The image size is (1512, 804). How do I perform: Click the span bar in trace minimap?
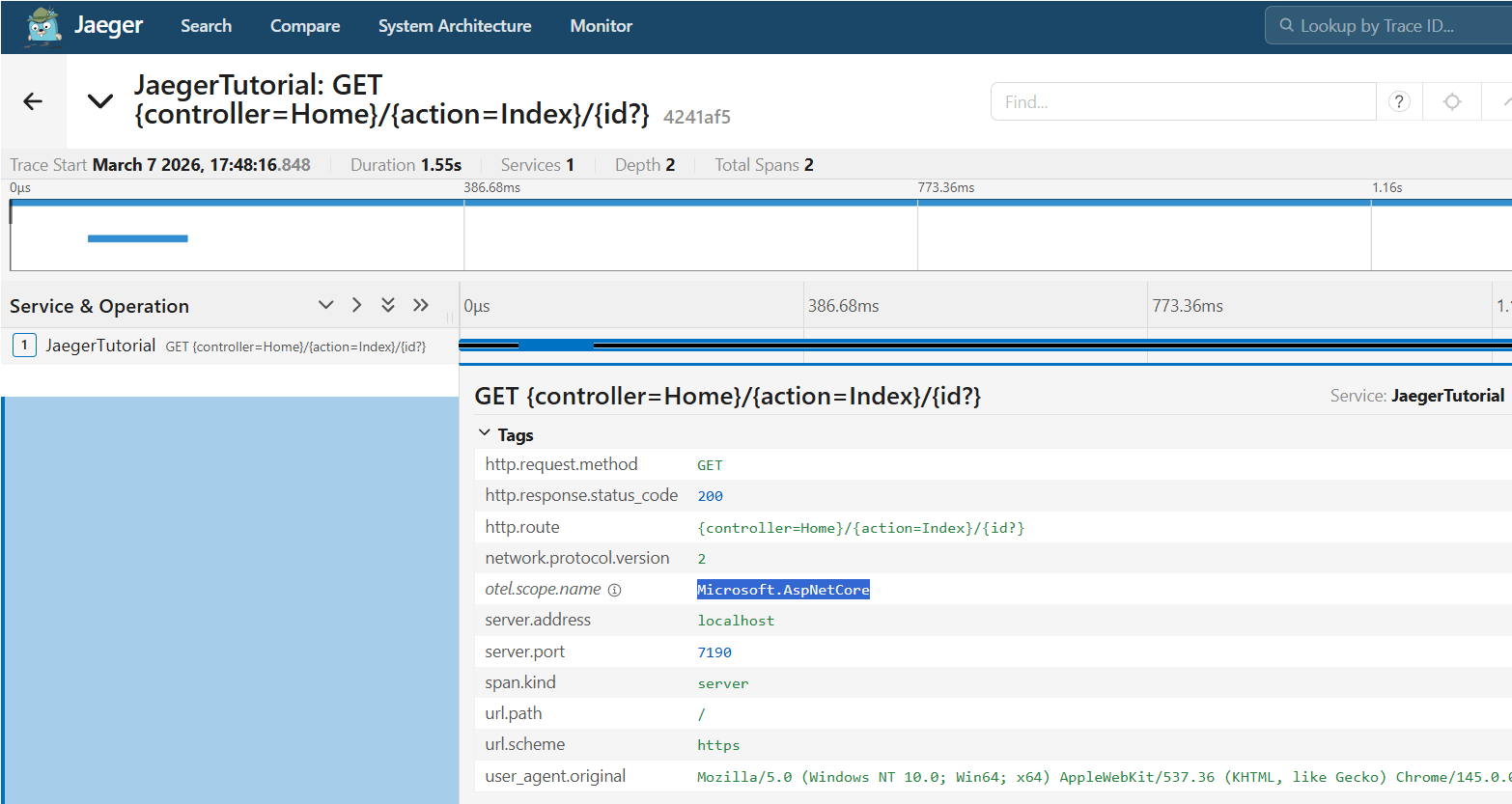click(x=137, y=238)
